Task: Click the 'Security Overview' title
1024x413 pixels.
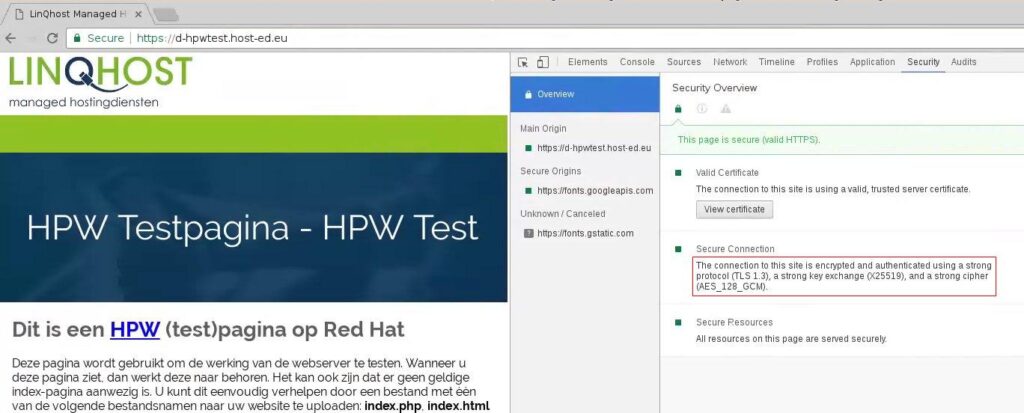Action: [x=714, y=88]
